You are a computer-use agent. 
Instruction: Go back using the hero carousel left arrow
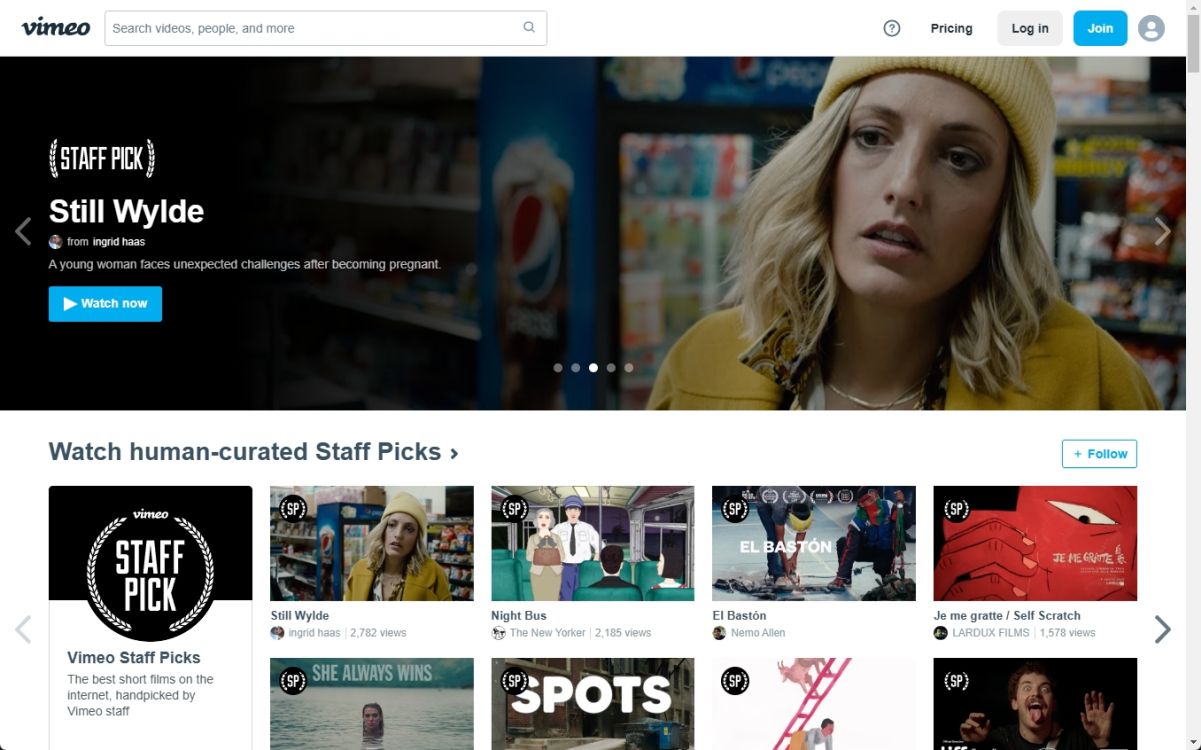coord(23,231)
